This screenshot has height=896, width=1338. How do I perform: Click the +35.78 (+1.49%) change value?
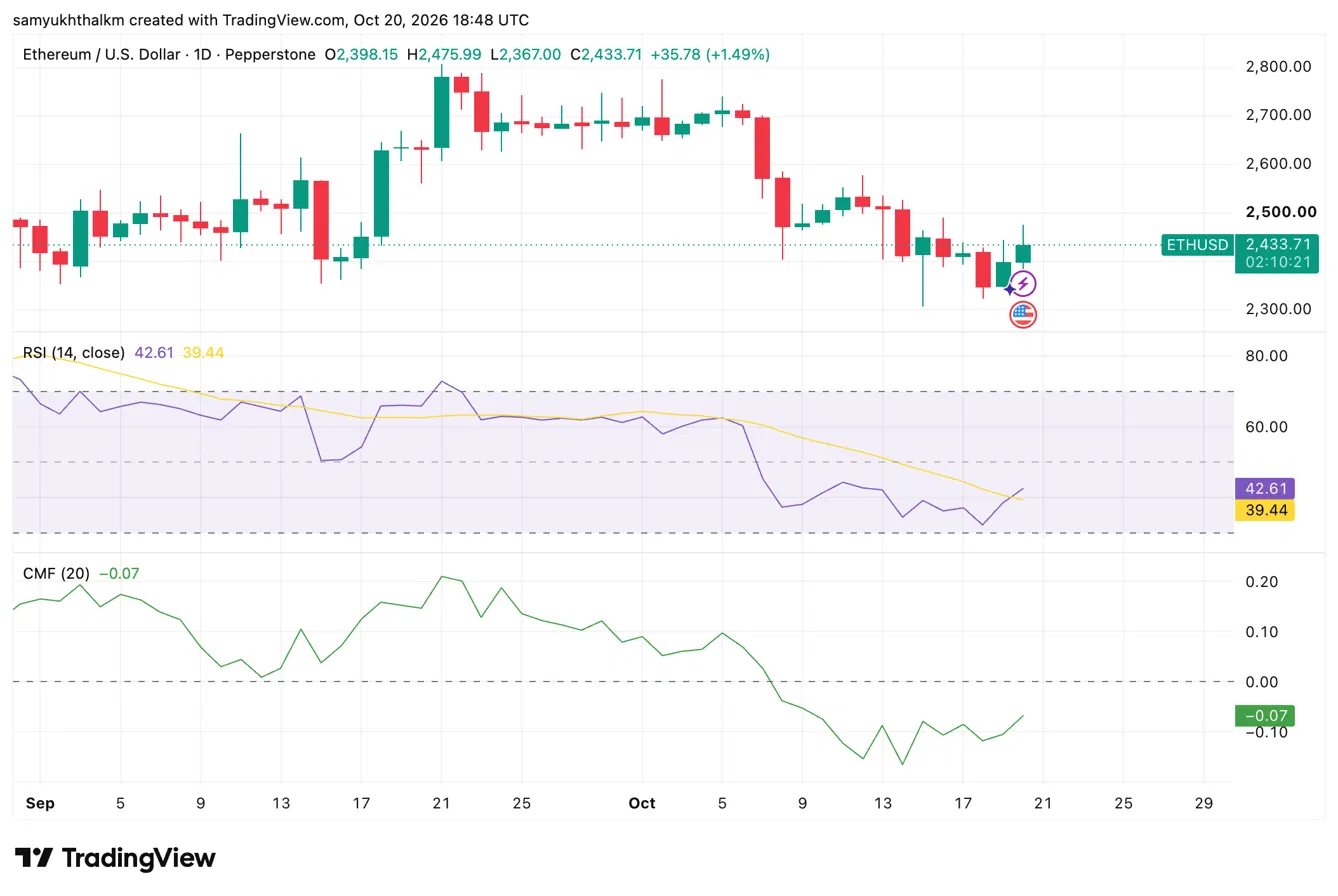(x=711, y=54)
